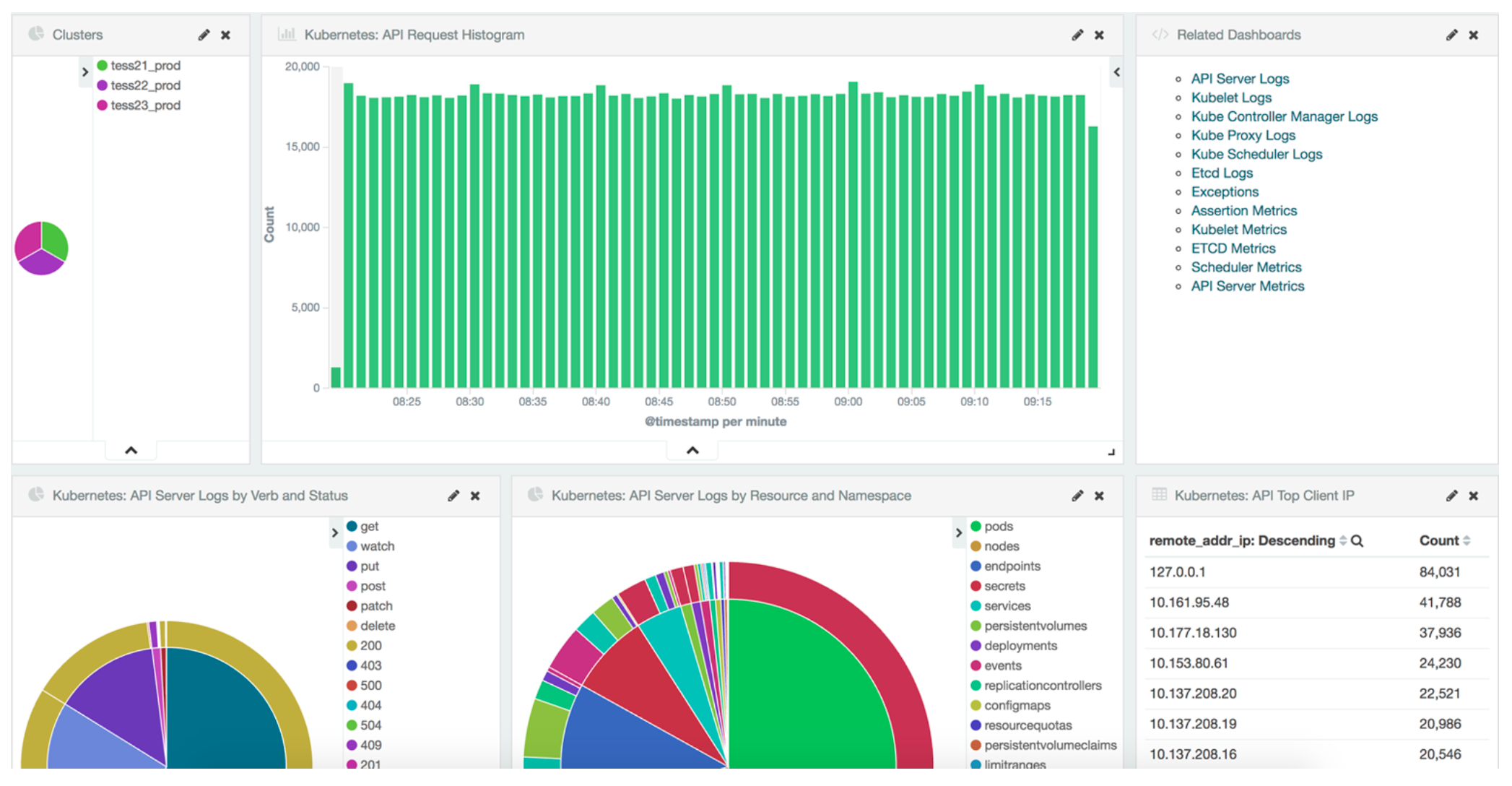Screen dimensions: 1512x786
Task: Remove the Resource and Namespace panel
Action: (x=1099, y=496)
